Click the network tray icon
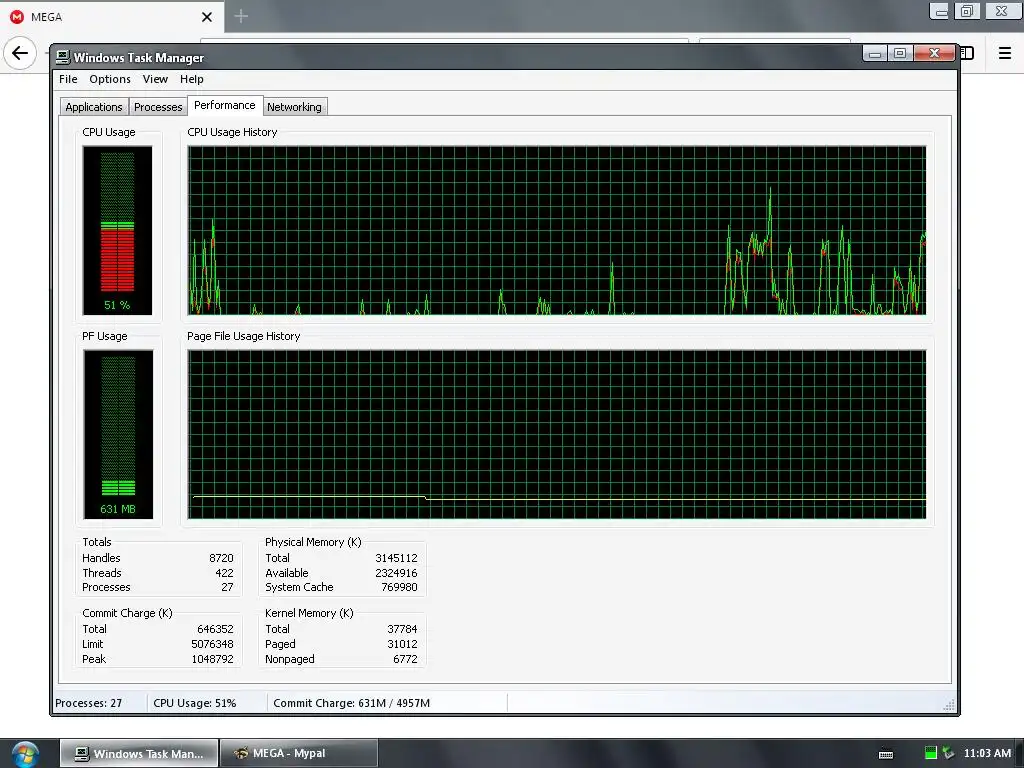 click(x=948, y=753)
